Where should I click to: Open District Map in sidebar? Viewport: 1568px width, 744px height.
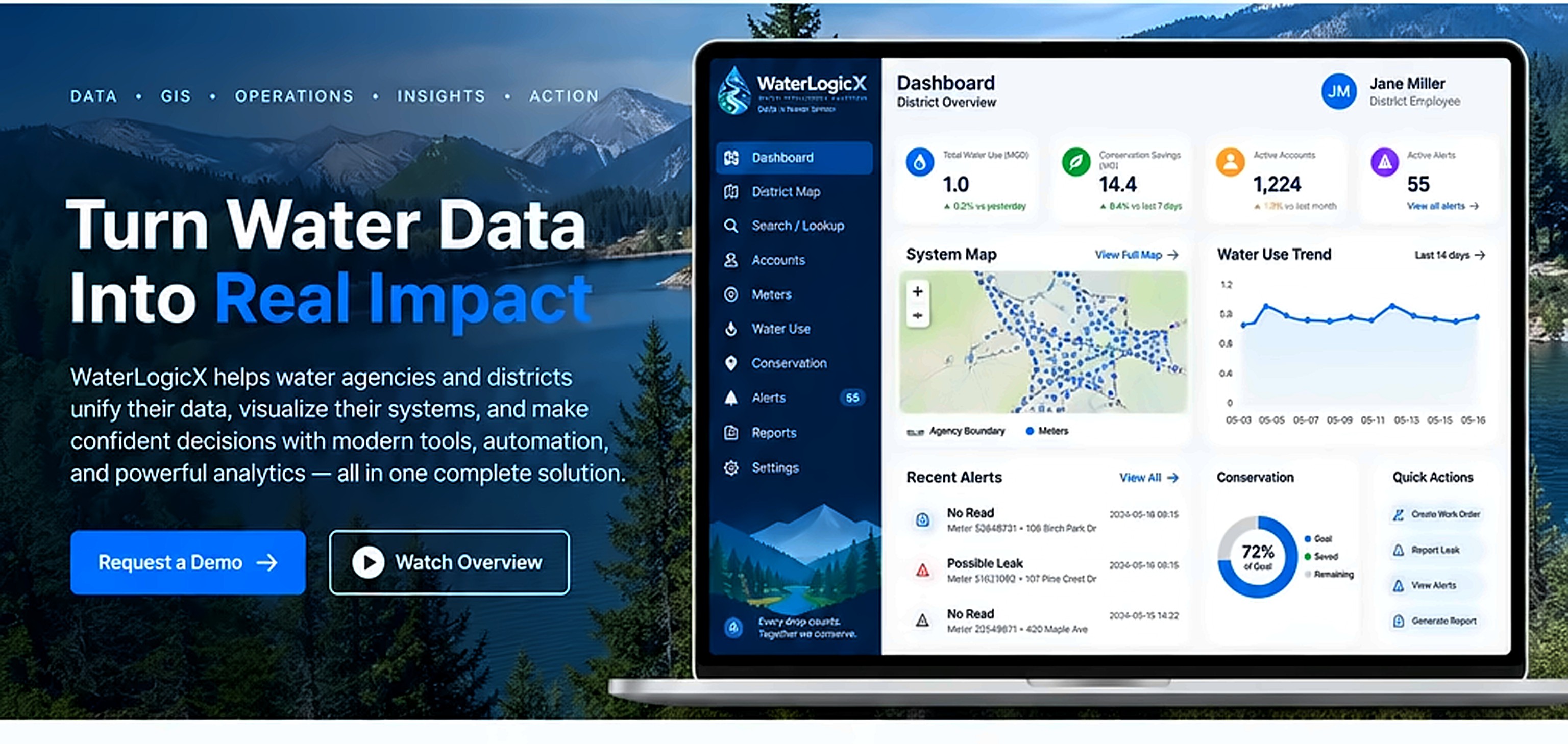pyautogui.click(x=794, y=192)
